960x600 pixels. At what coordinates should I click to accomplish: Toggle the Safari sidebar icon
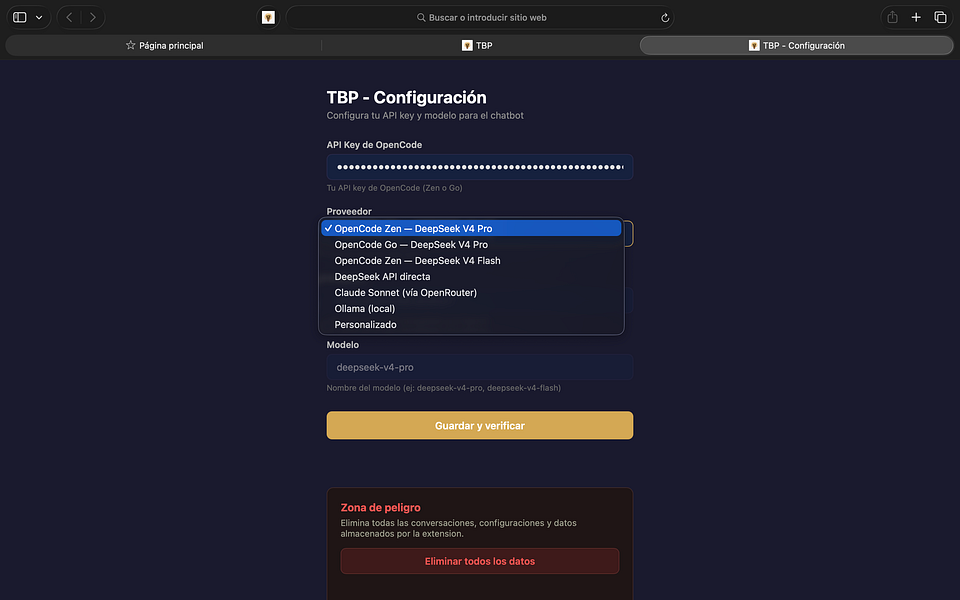coord(20,17)
